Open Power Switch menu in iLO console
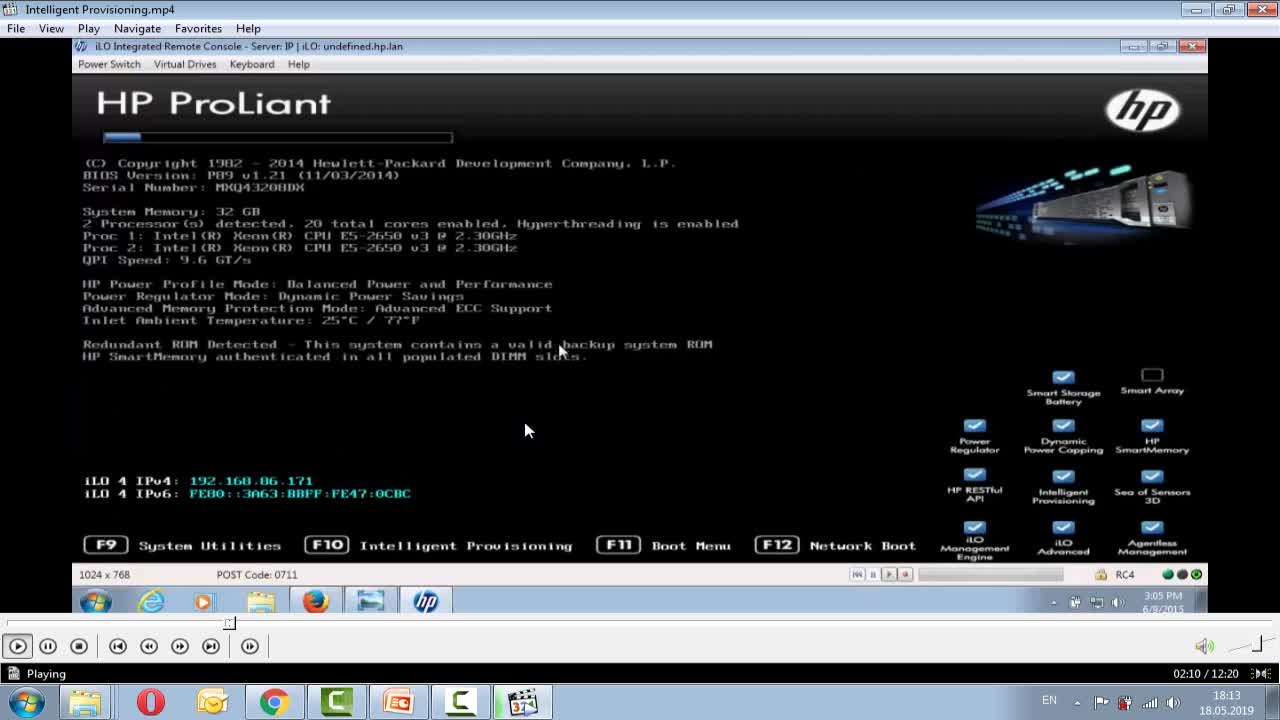The image size is (1280, 720). [109, 64]
